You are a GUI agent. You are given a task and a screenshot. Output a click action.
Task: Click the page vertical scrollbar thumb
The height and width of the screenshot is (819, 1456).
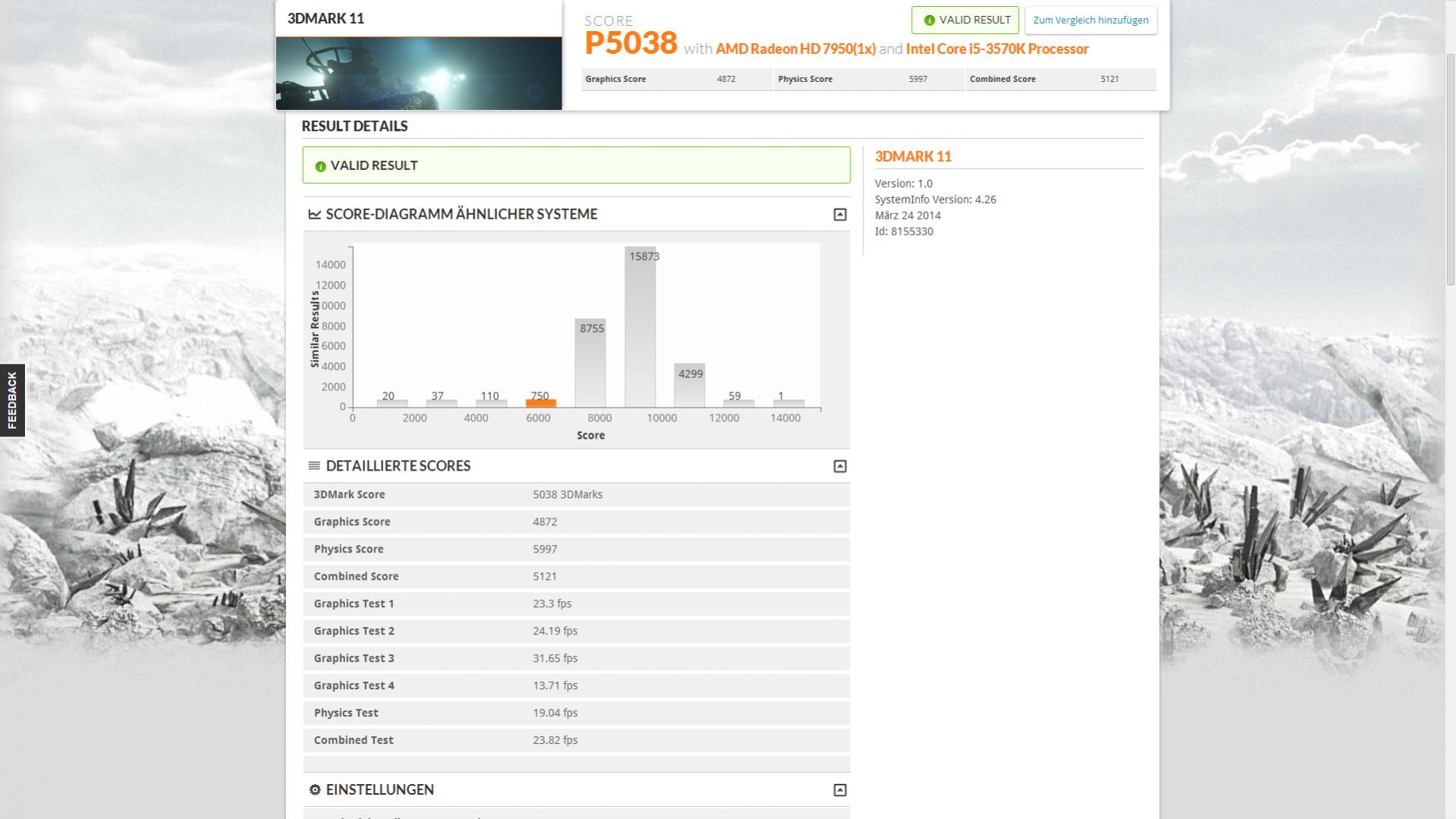coord(1449,169)
